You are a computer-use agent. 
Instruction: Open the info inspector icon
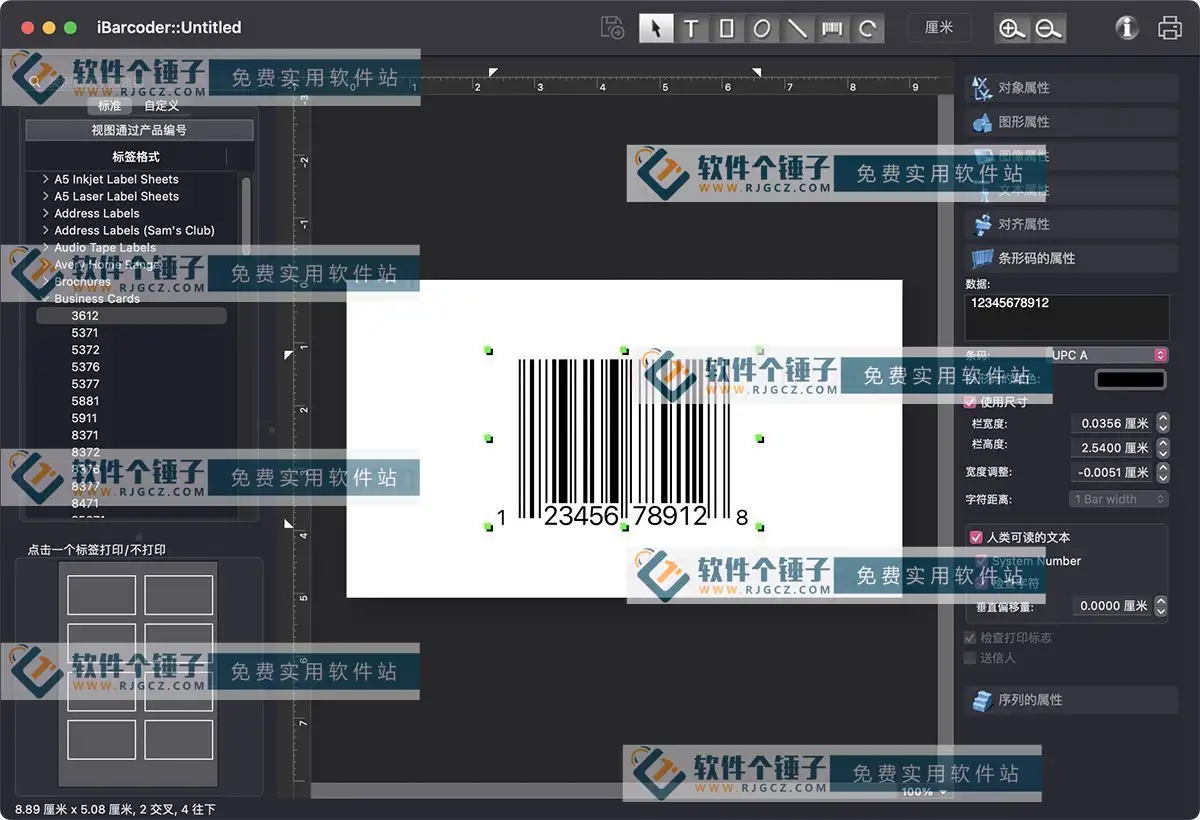(x=1127, y=28)
